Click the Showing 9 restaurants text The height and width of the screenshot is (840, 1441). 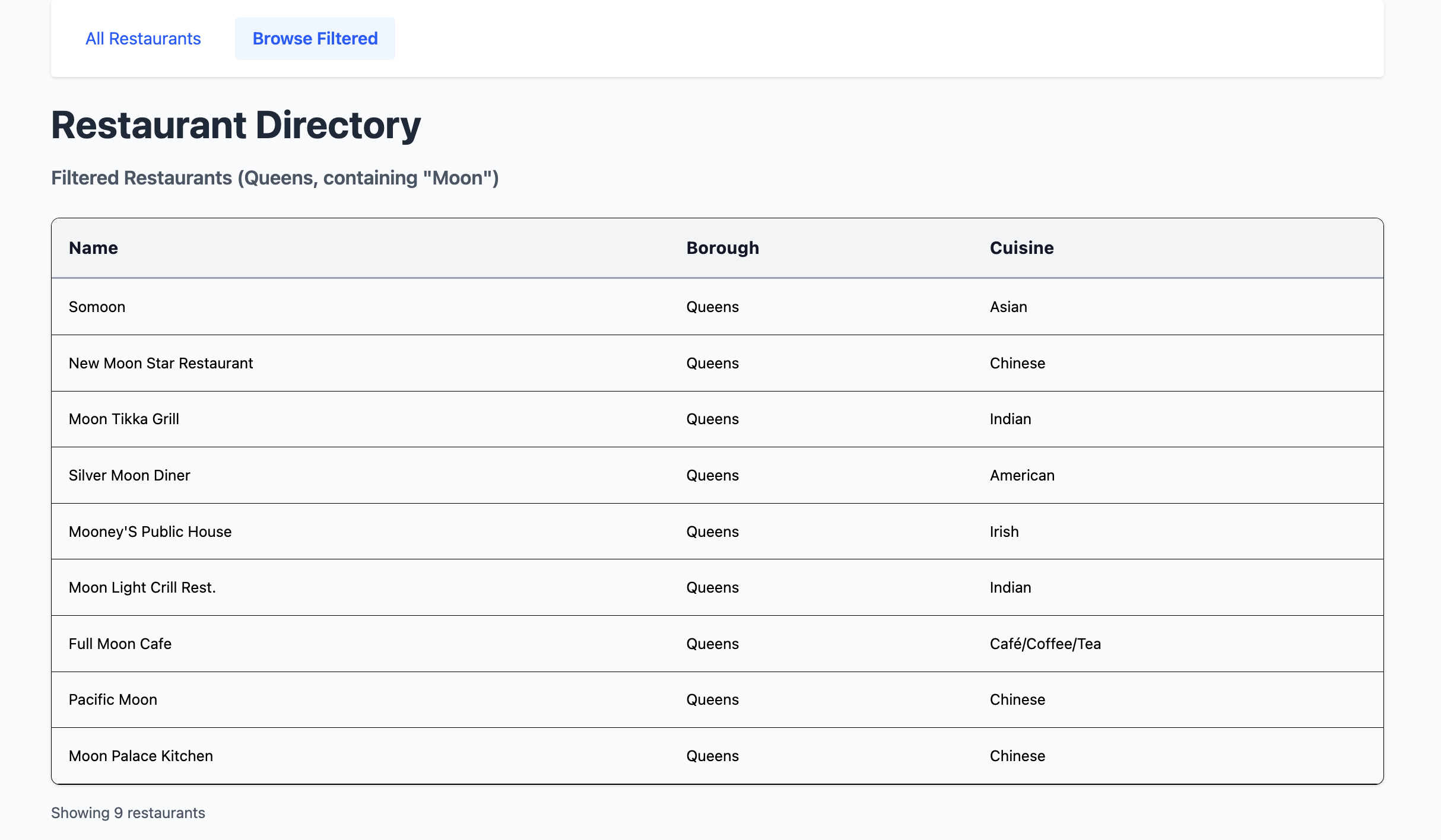tap(128, 813)
